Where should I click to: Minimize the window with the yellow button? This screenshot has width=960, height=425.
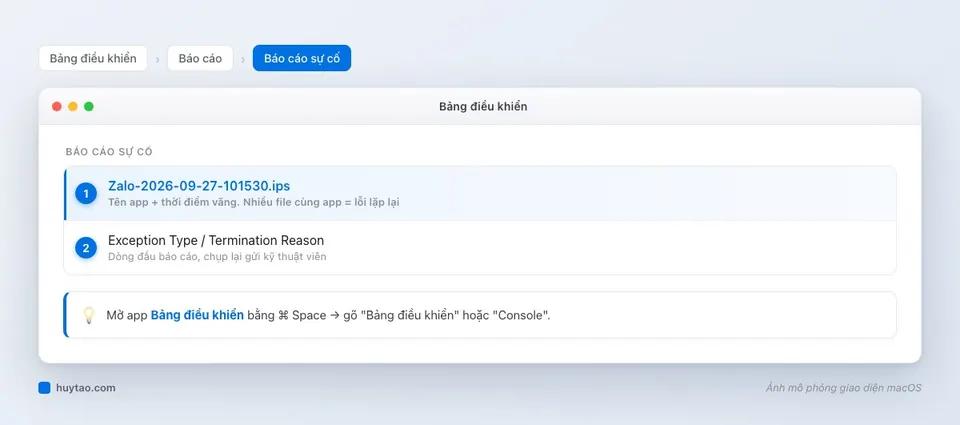tap(73, 107)
